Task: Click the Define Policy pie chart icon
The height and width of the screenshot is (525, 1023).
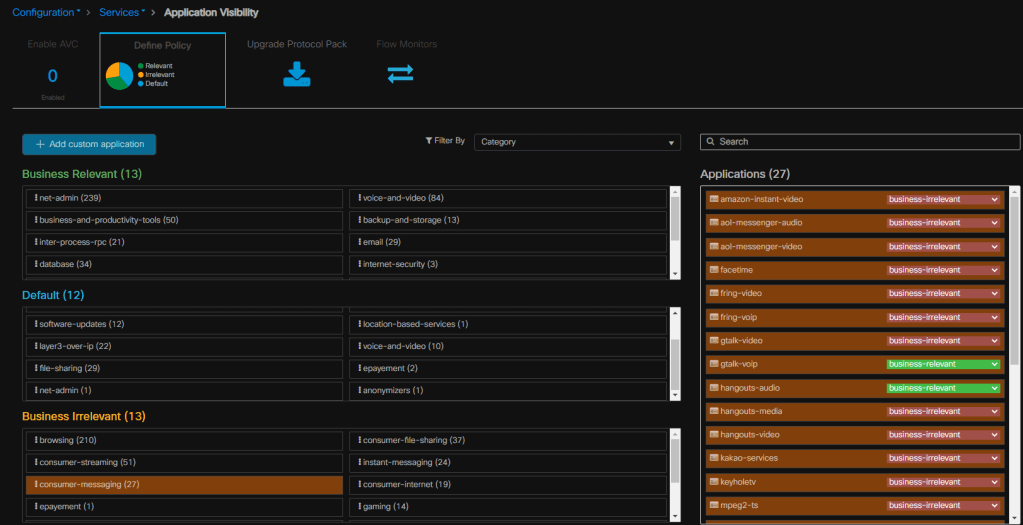Action: click(x=119, y=75)
